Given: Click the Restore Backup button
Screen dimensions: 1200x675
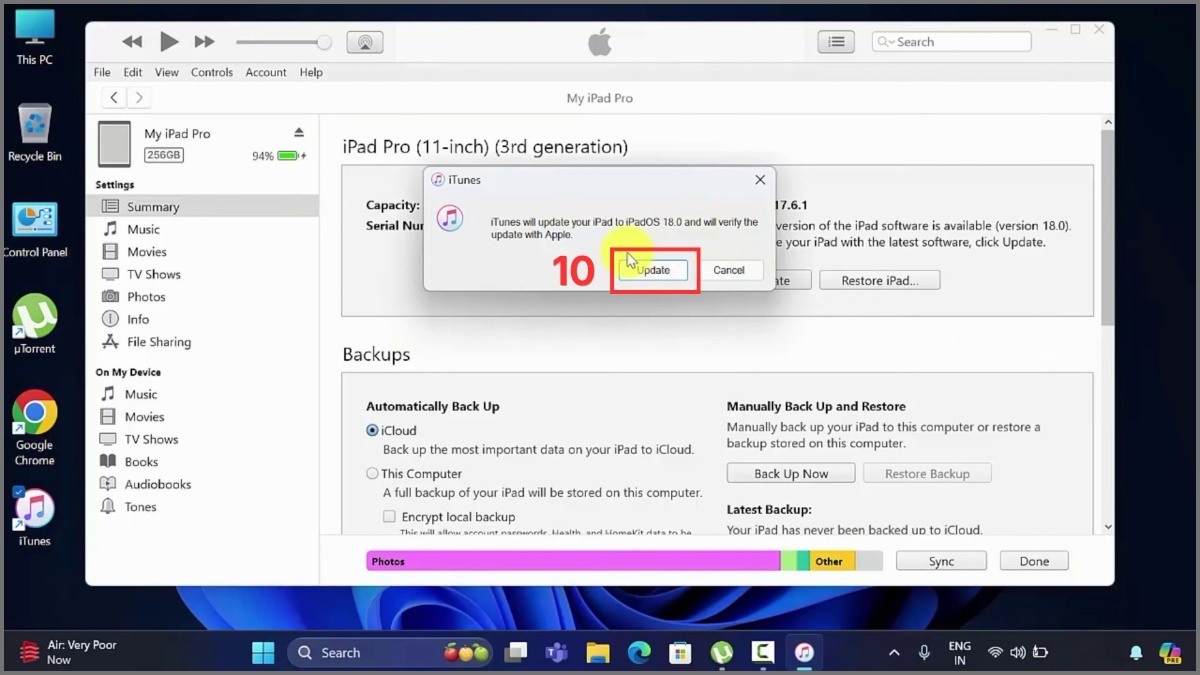Looking at the screenshot, I should tap(927, 474).
